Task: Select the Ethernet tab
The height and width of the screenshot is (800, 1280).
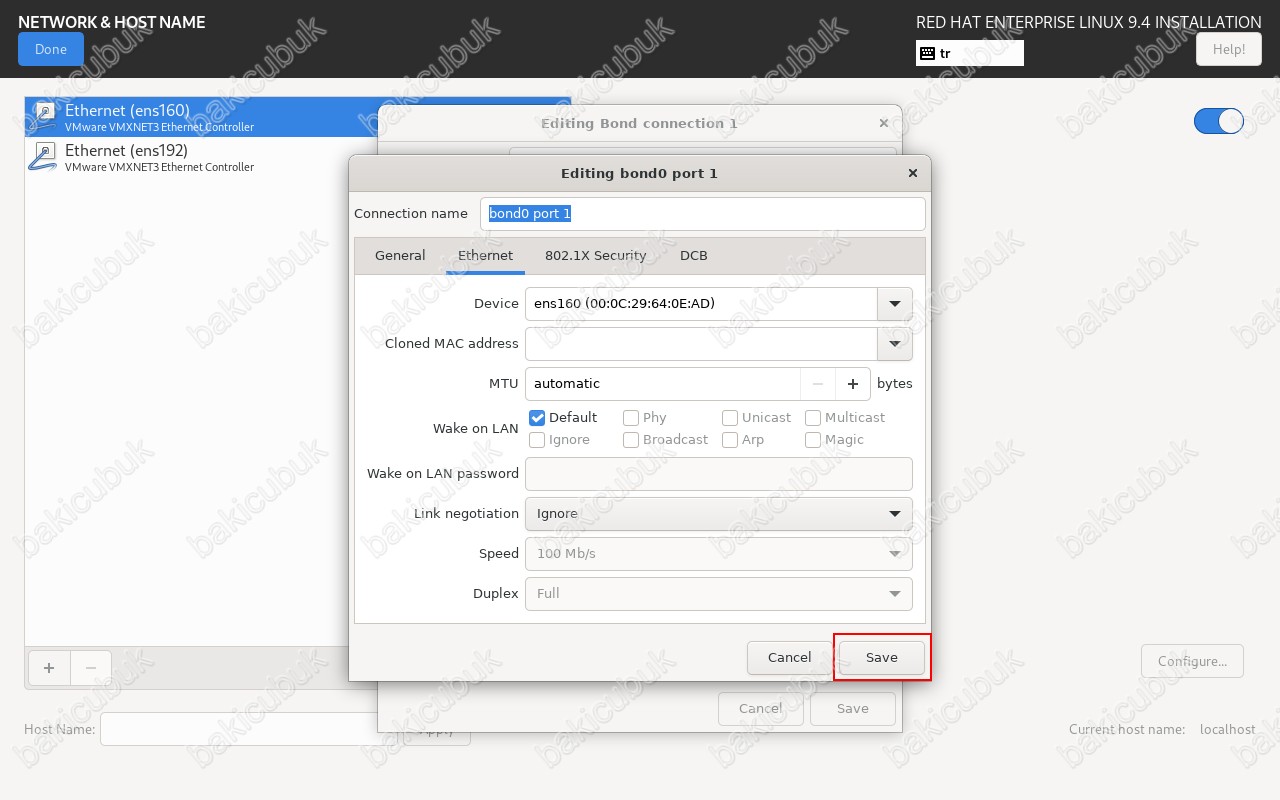Action: click(x=485, y=256)
